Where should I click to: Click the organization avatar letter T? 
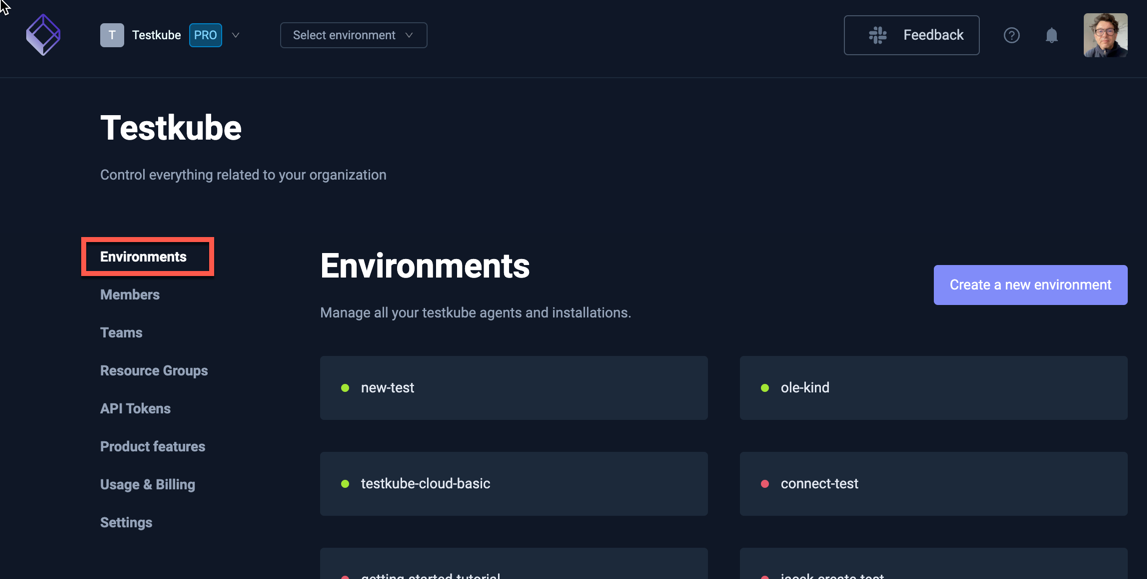tap(112, 35)
